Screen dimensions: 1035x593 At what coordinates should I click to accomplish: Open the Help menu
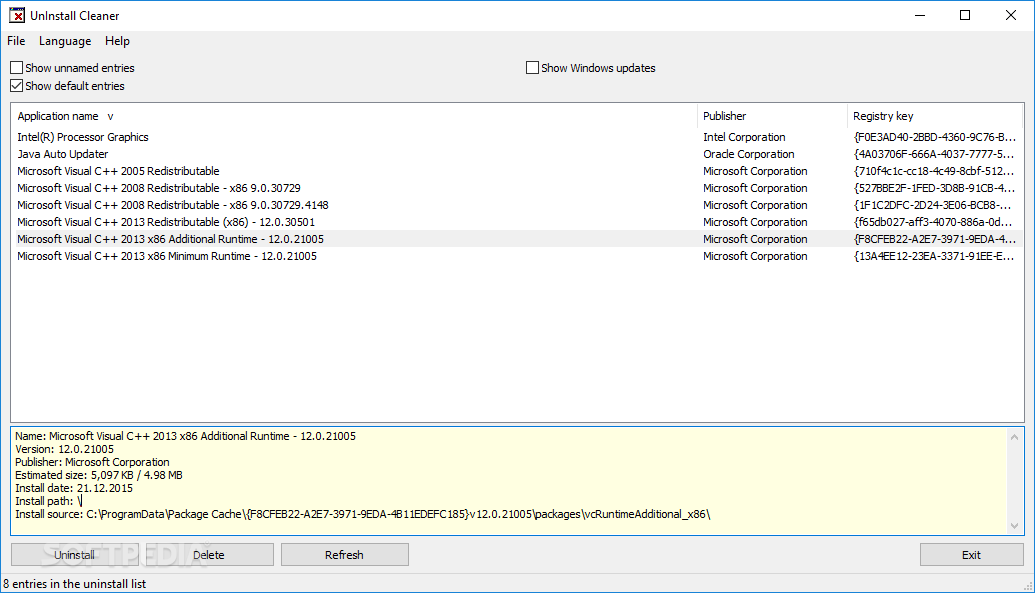pyautogui.click(x=117, y=41)
